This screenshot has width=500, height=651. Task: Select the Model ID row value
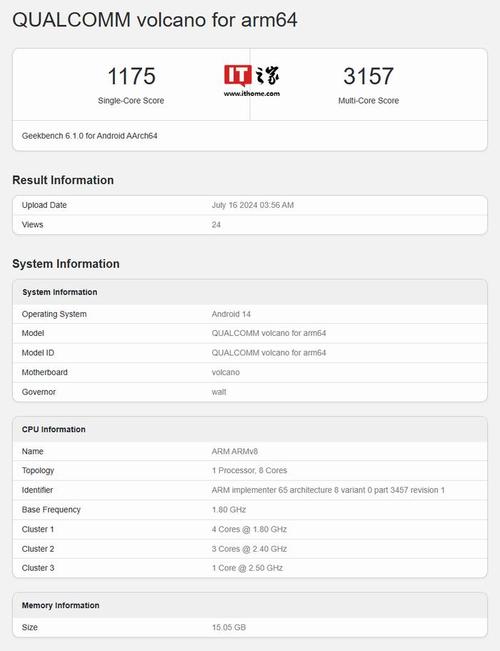coord(269,352)
